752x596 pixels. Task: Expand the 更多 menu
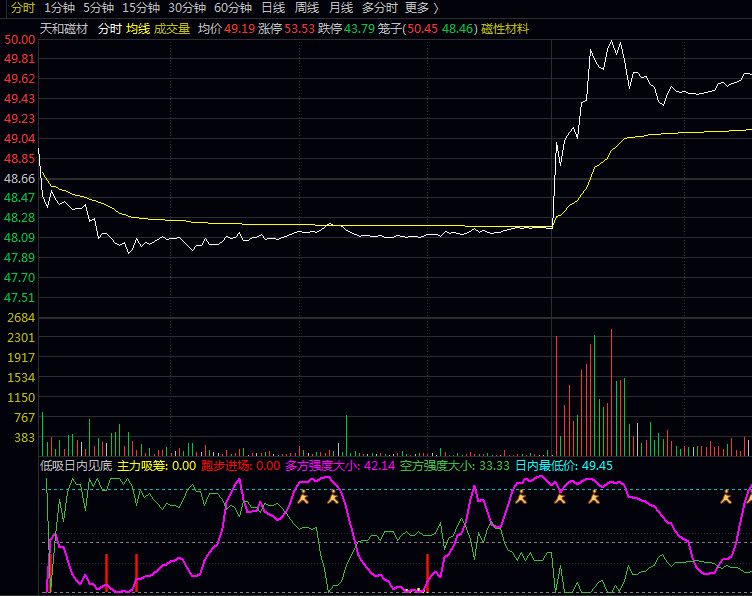pos(422,8)
